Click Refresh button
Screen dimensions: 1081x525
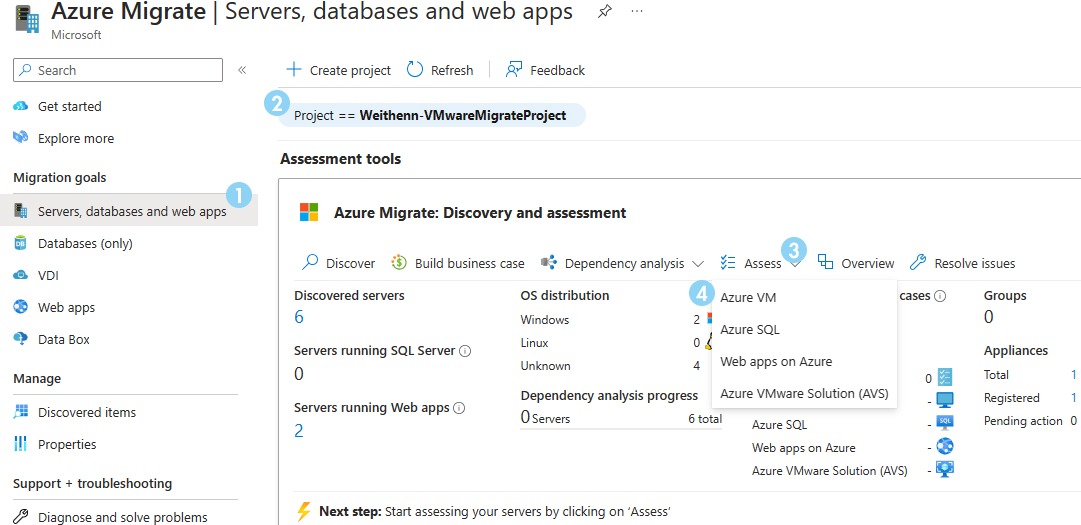(440, 70)
